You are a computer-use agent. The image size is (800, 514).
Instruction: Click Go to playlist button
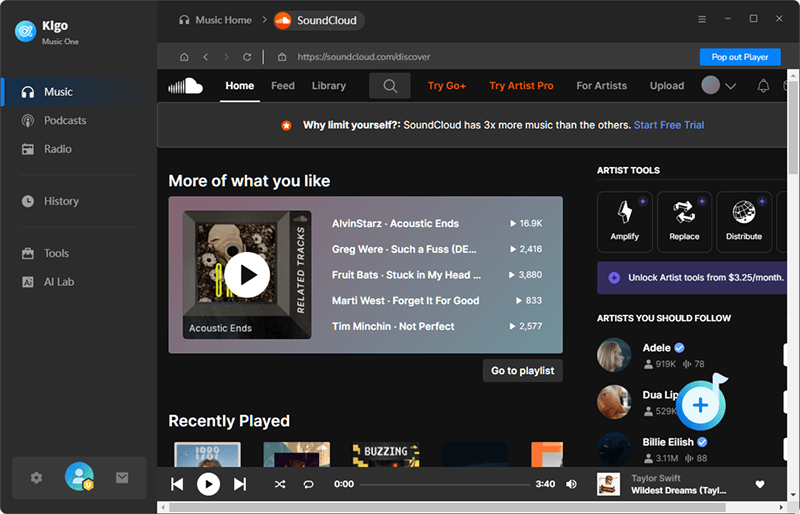[x=522, y=371]
